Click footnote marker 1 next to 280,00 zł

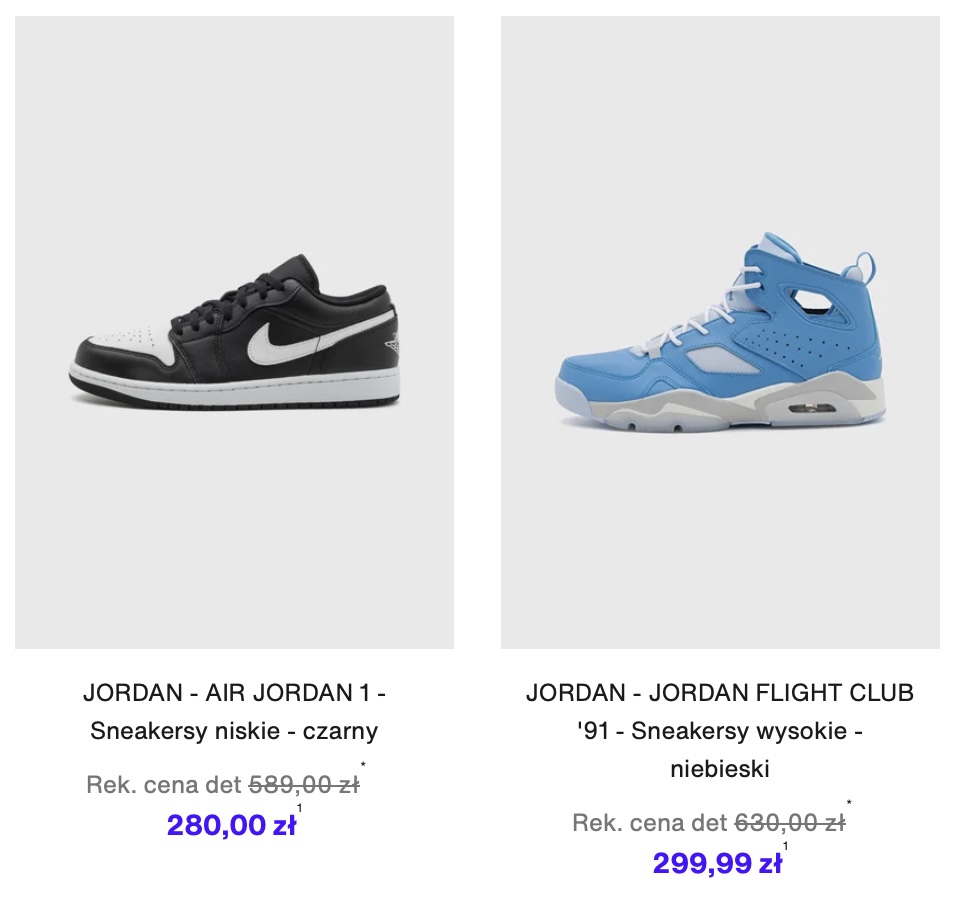(x=299, y=809)
